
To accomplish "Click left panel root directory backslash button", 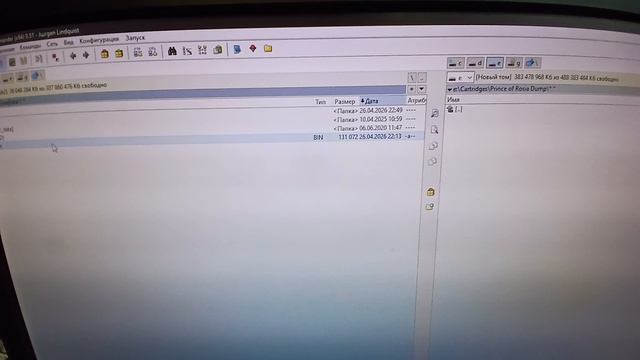I will click(412, 77).
